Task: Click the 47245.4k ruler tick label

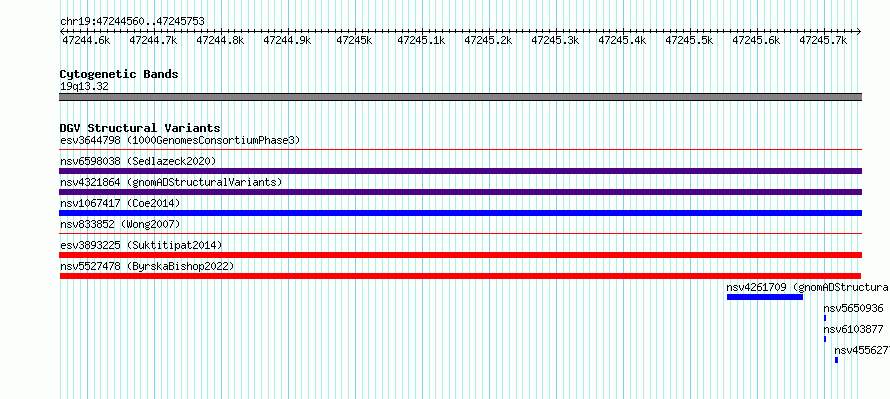Action: (x=622, y=40)
